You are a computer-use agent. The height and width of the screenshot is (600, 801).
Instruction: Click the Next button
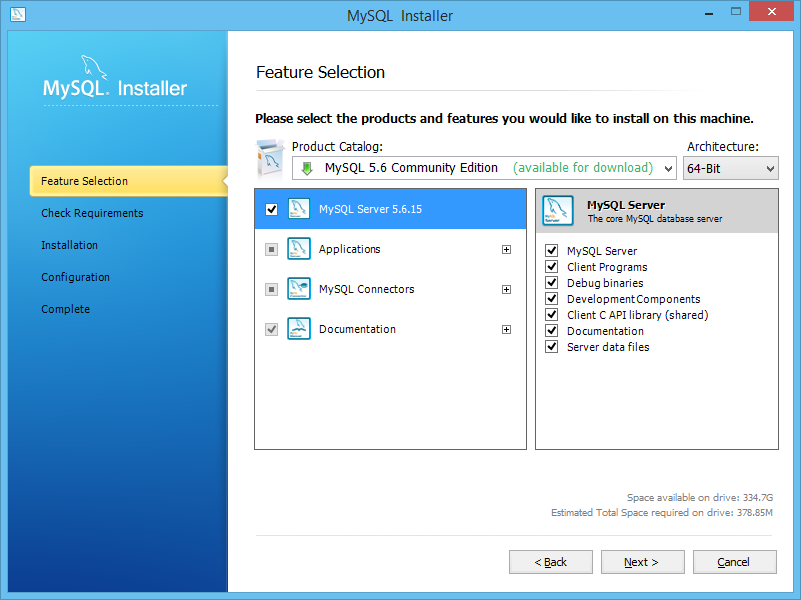pyautogui.click(x=643, y=562)
